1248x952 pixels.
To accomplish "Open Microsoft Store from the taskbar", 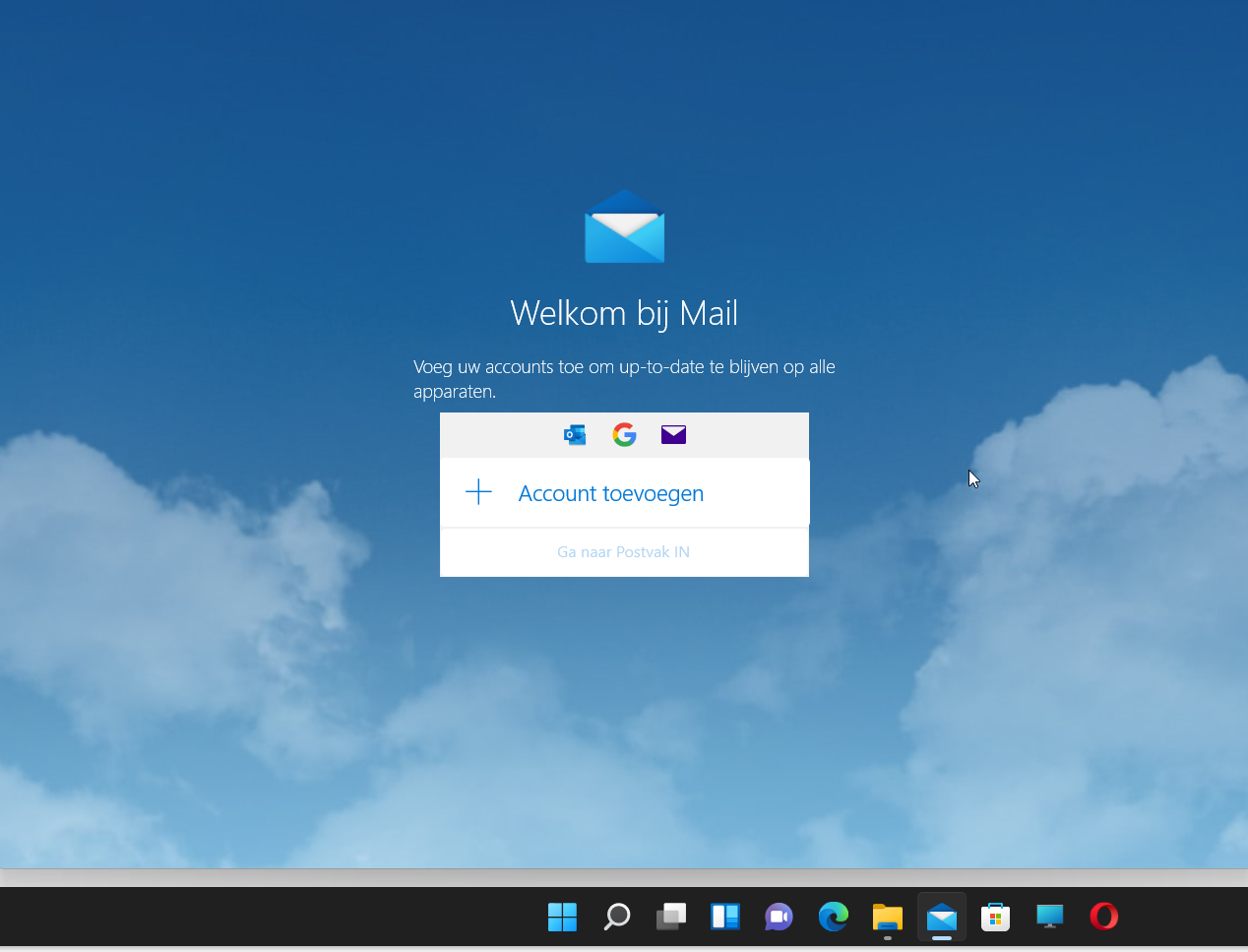I will coord(996,918).
